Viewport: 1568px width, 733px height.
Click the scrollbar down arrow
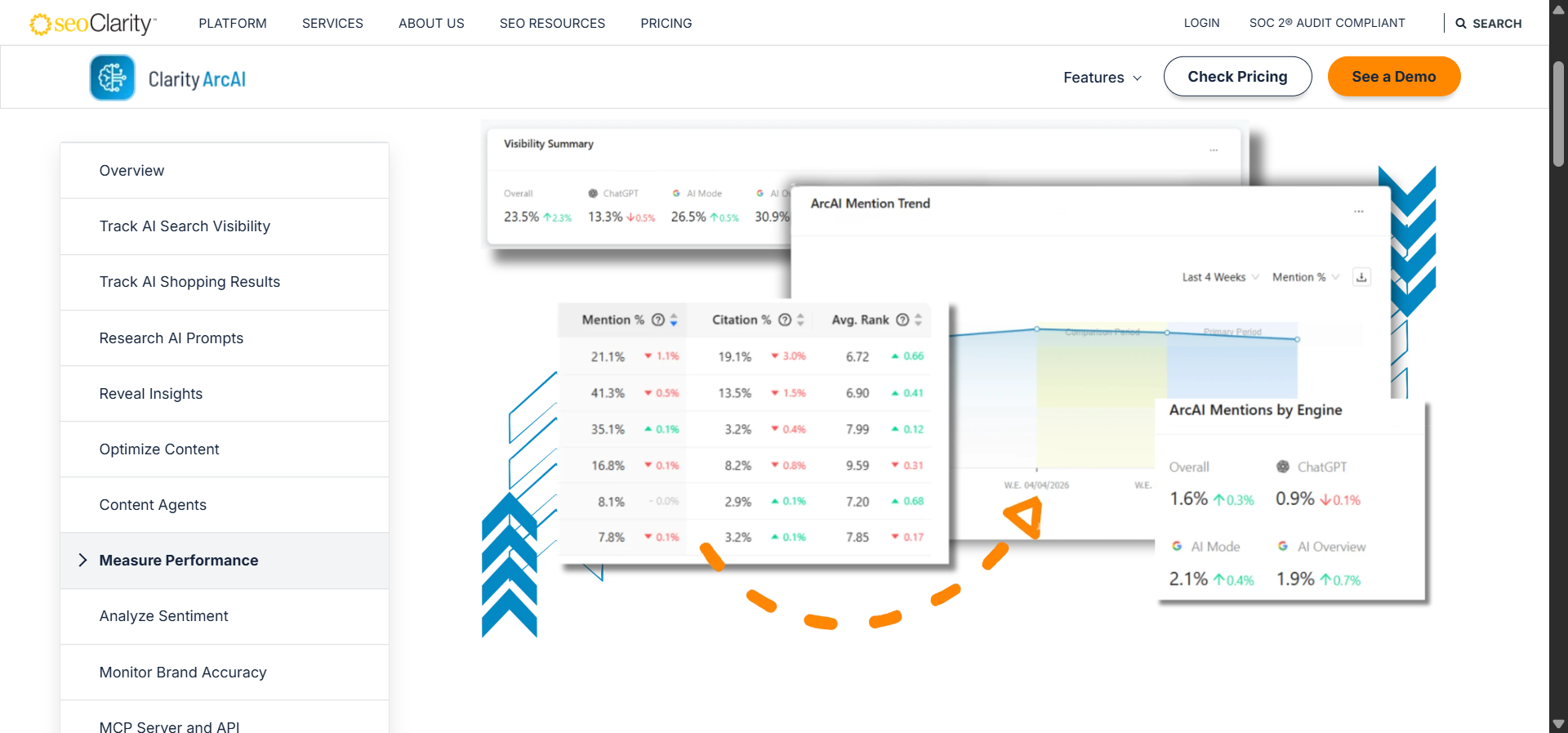pyautogui.click(x=1558, y=724)
